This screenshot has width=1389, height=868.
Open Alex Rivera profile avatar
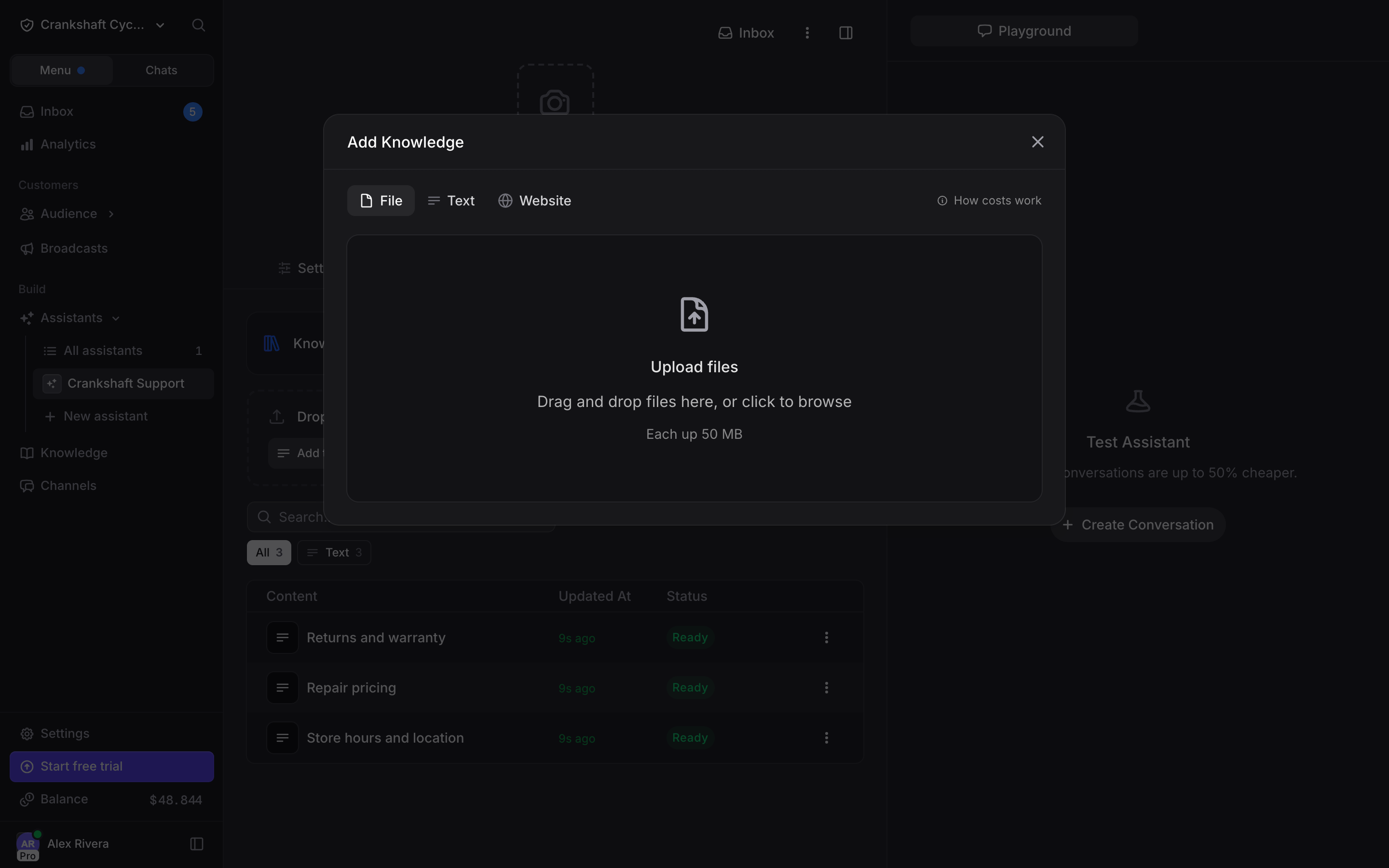pyautogui.click(x=27, y=845)
